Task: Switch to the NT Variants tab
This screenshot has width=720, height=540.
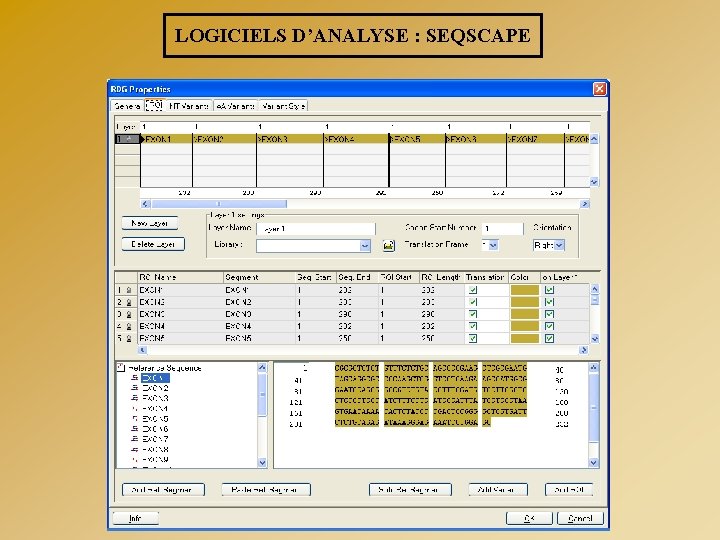Action: coord(189,106)
